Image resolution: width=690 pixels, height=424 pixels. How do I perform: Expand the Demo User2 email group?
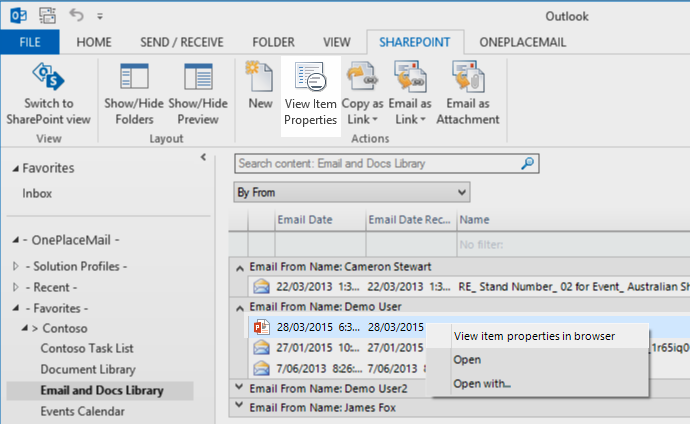tap(238, 387)
